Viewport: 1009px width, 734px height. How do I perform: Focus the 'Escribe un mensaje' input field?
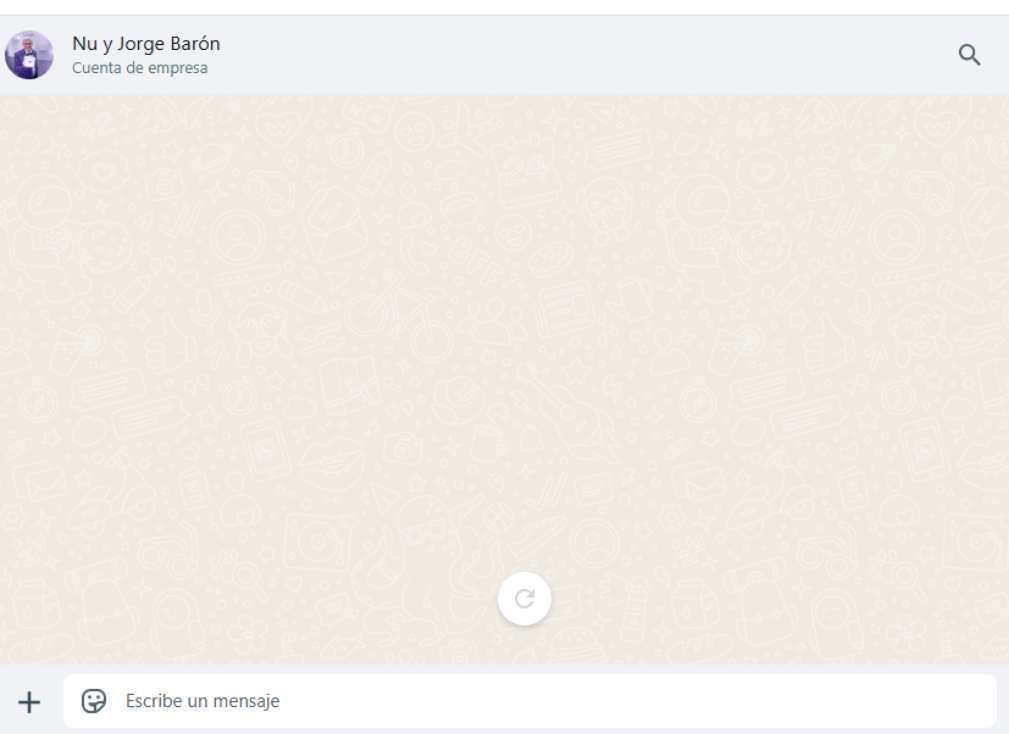(530, 701)
